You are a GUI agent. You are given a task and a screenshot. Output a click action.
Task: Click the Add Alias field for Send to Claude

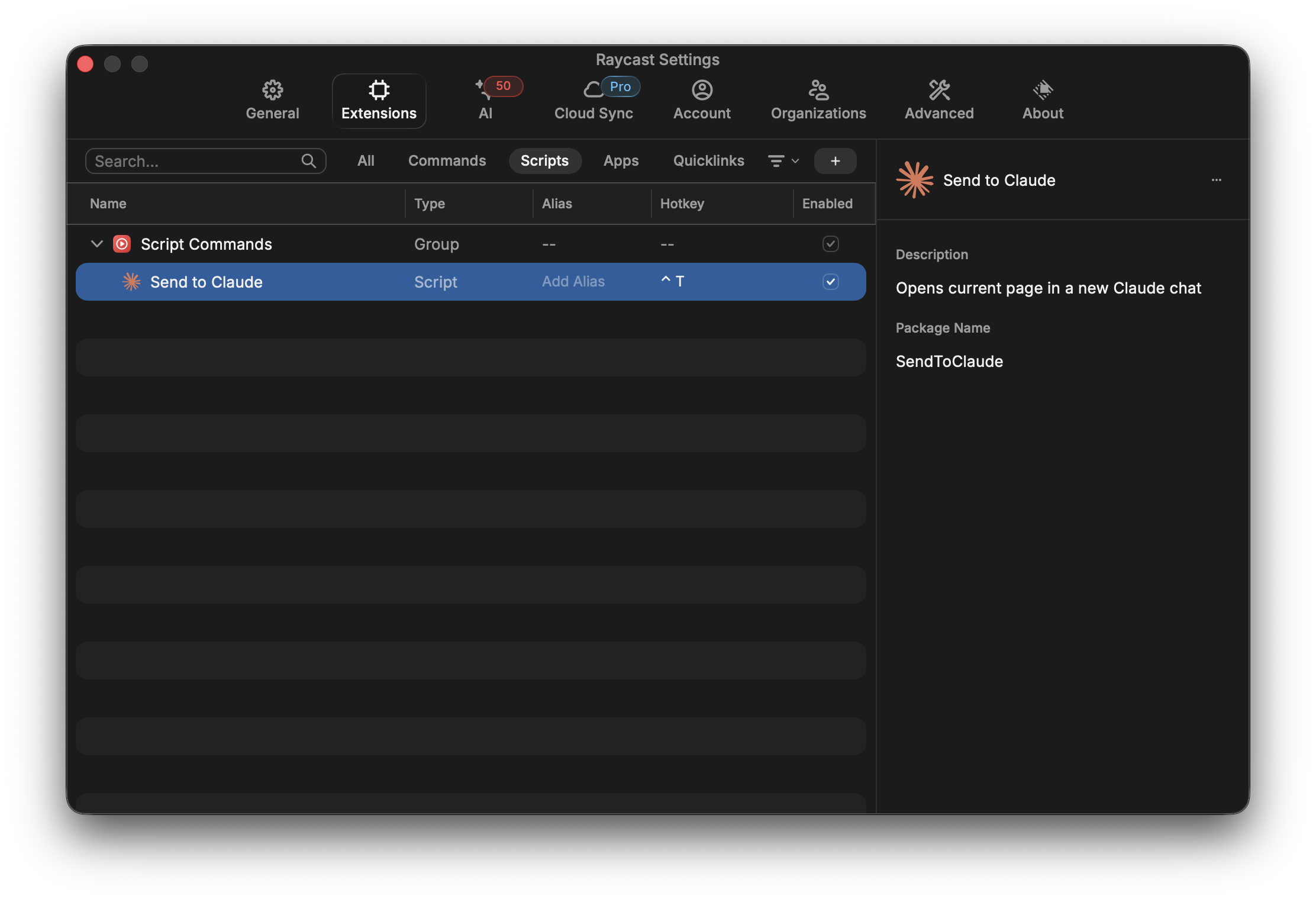(573, 282)
